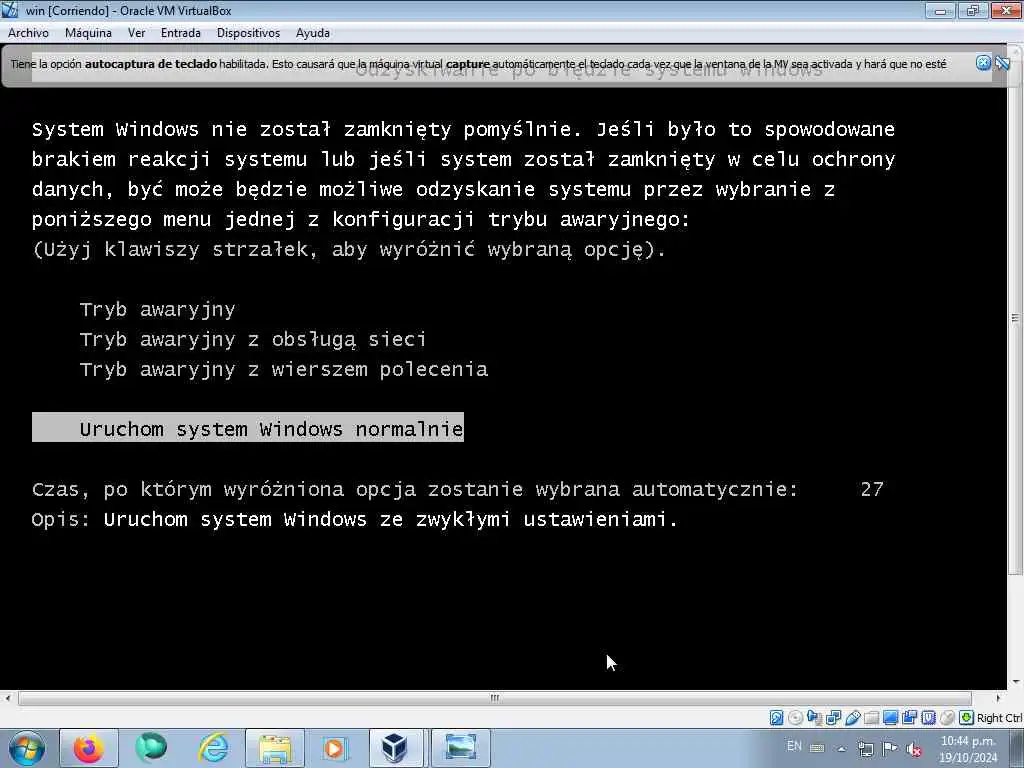1024x768 pixels.
Task: Restore down the VirtualBox window
Action: pyautogui.click(x=972, y=10)
